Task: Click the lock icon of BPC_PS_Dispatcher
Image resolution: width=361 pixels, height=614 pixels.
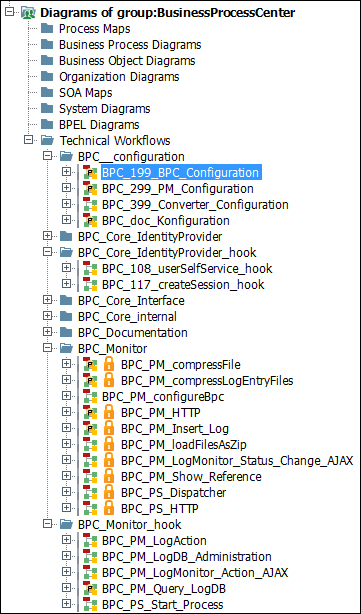Action: click(x=109, y=492)
